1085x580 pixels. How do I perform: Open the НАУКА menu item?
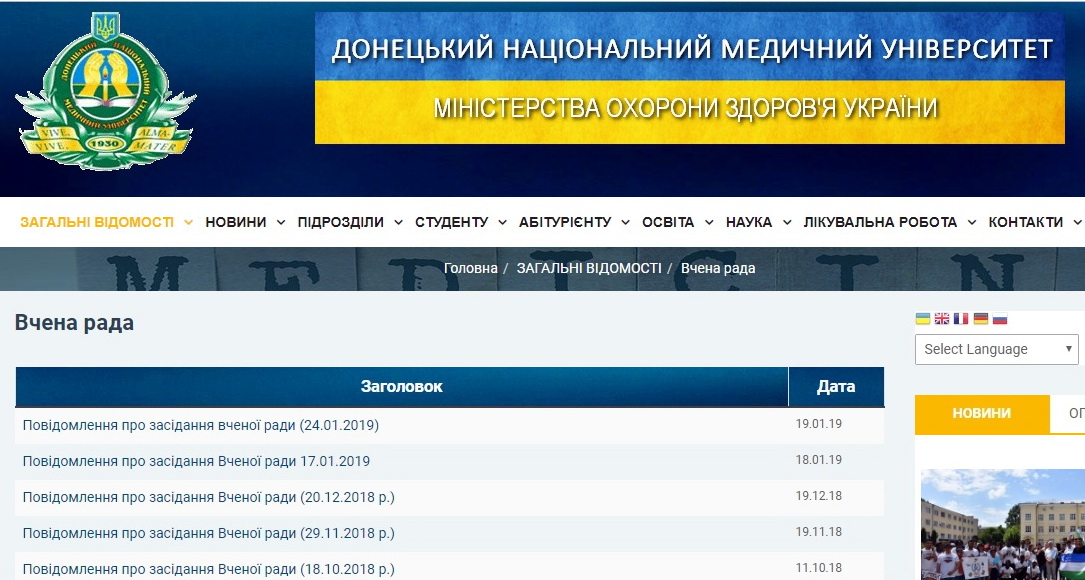coord(749,222)
